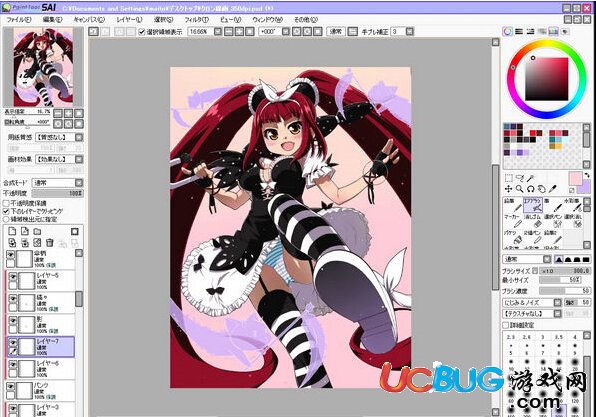
Task: Open the にじみ＆ノイズ brush shape dropdown
Action: 532,303
